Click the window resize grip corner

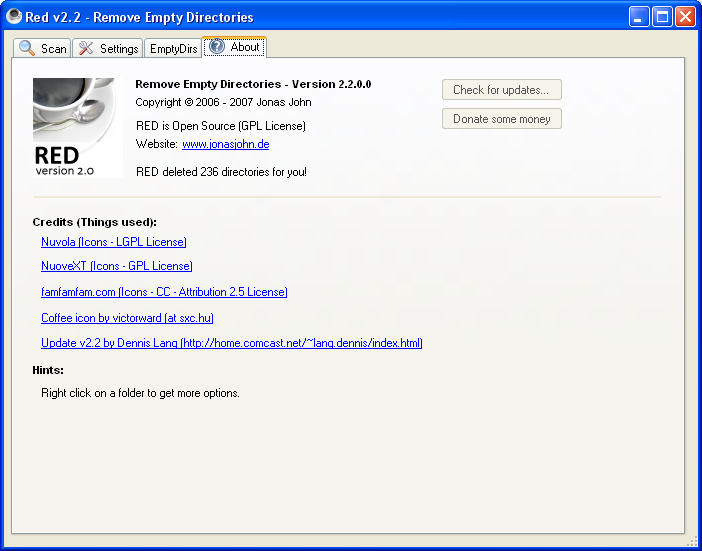coord(693,542)
